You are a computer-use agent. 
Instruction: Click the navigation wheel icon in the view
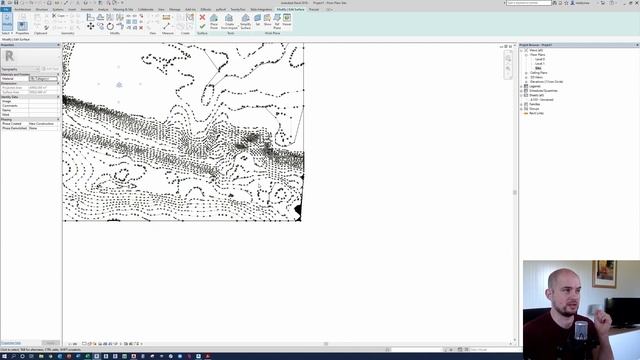[x=508, y=58]
